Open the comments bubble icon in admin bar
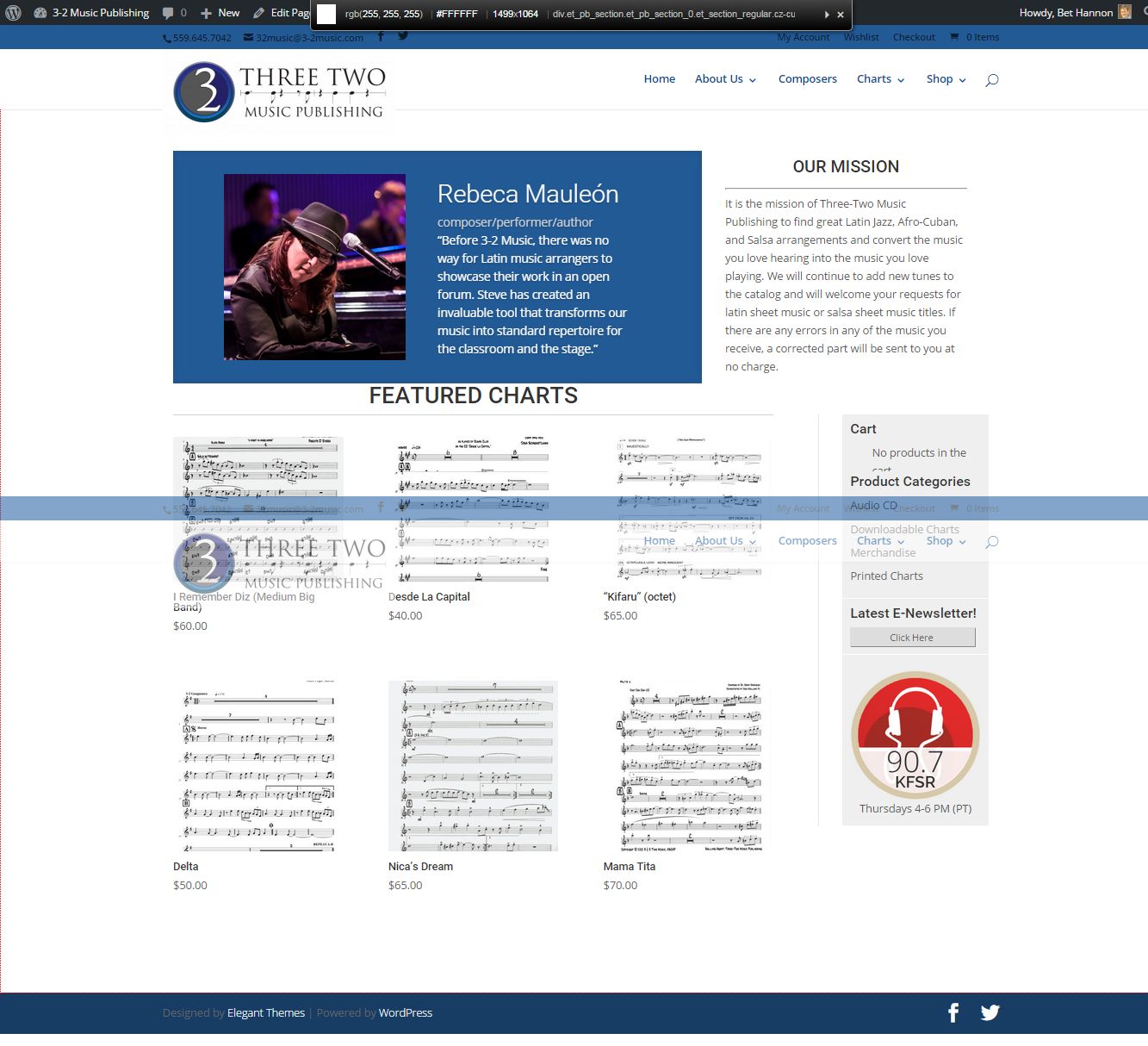 coord(168,13)
